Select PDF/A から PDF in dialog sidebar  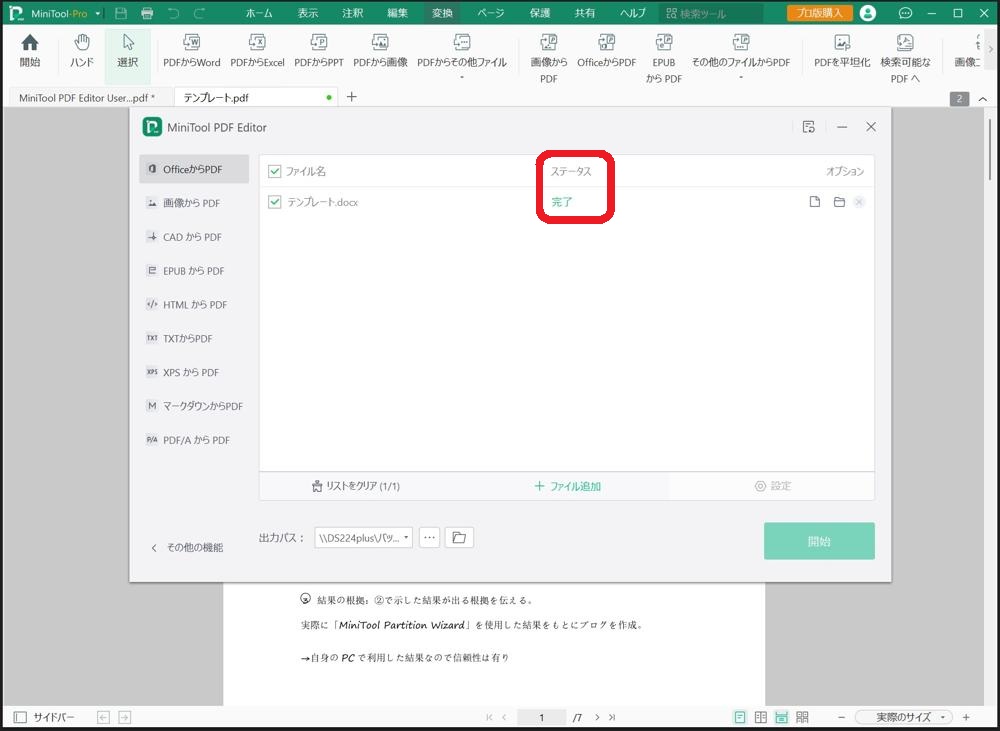pyautogui.click(x=194, y=439)
